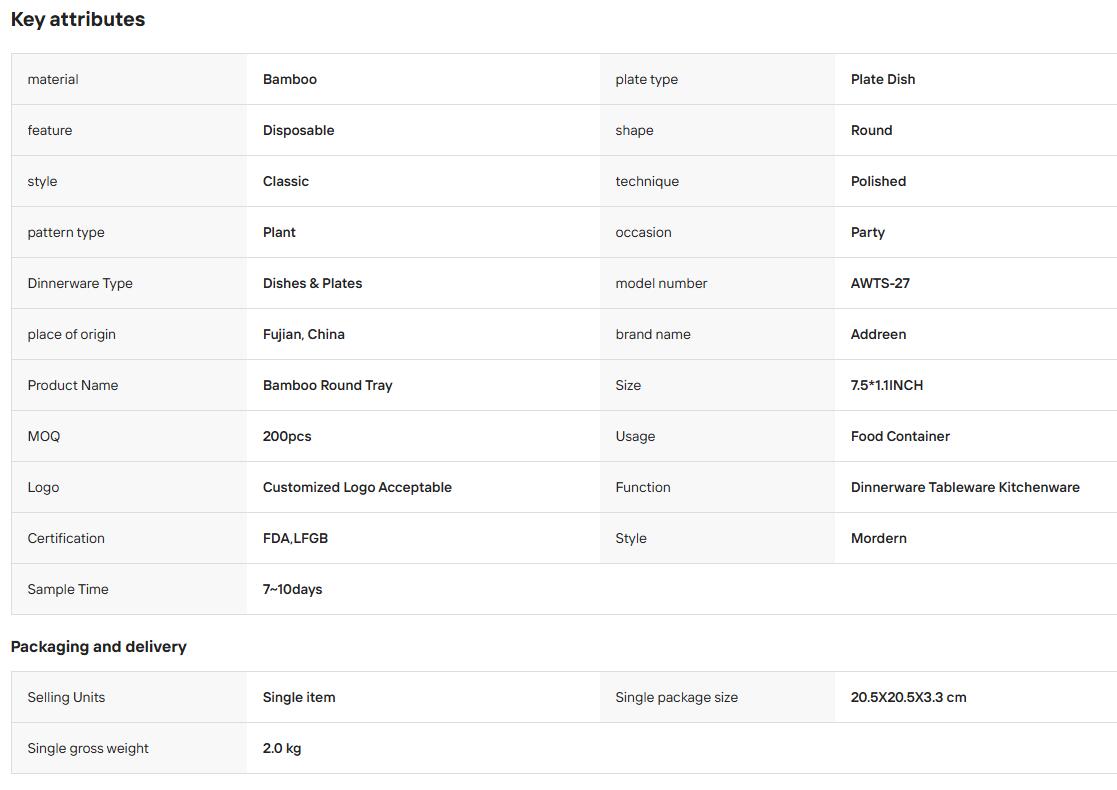Image resolution: width=1117 pixels, height=790 pixels.
Task: Select the 2.0 kg gross weight value
Action: 282,749
